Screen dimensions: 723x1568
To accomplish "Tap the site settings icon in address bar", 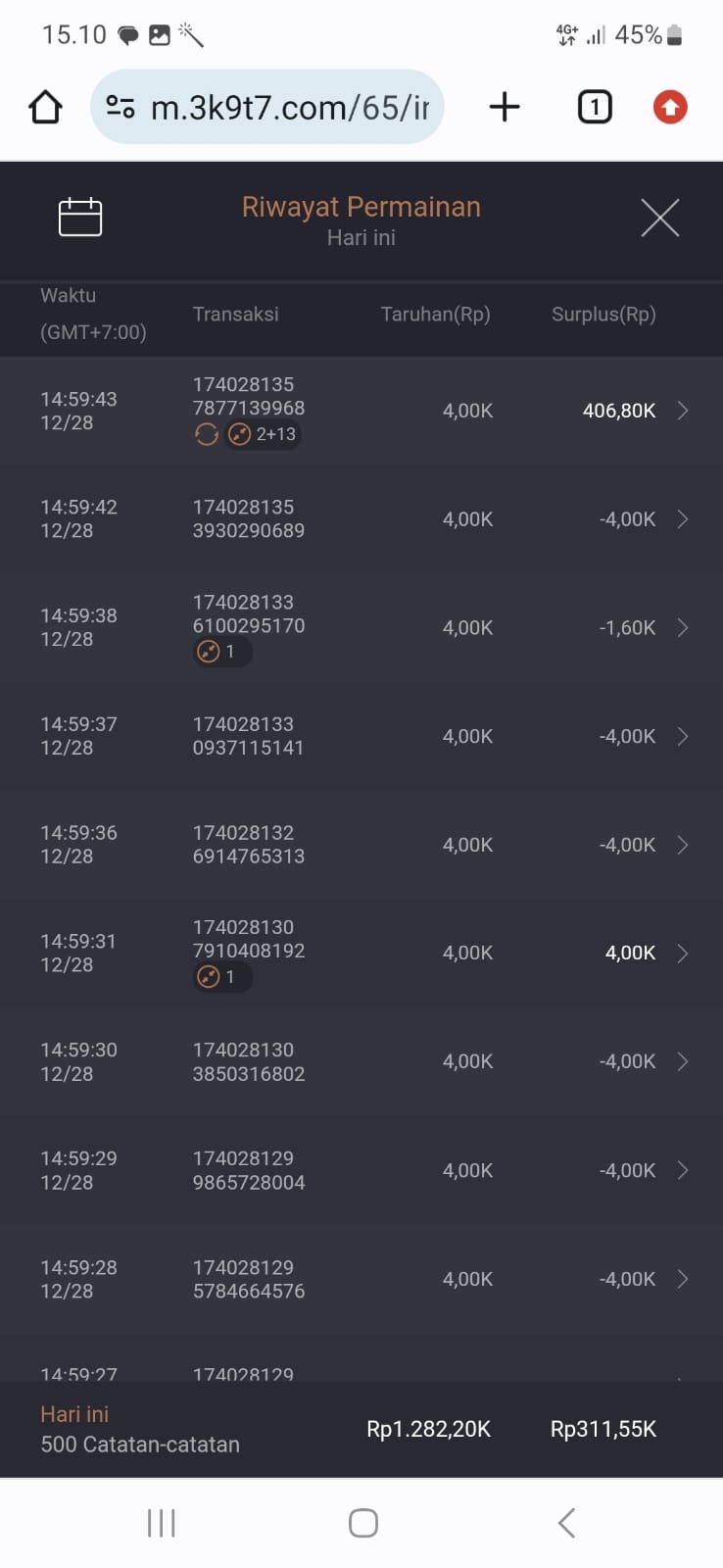I will [x=120, y=107].
